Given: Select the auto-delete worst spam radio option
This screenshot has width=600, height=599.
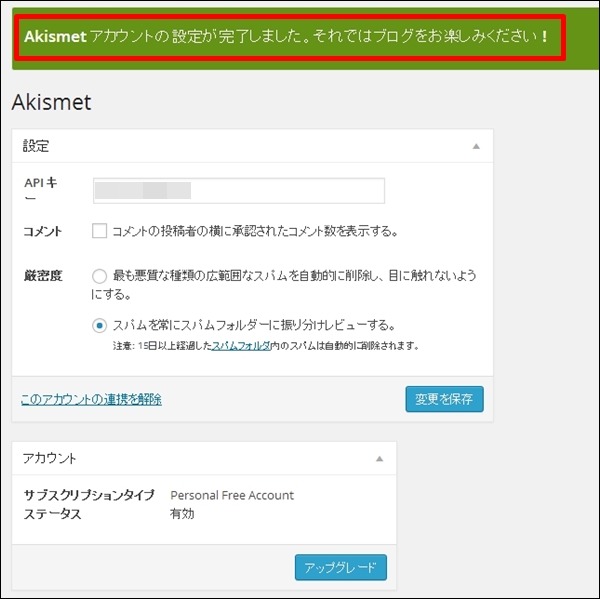Looking at the screenshot, I should click(99, 276).
